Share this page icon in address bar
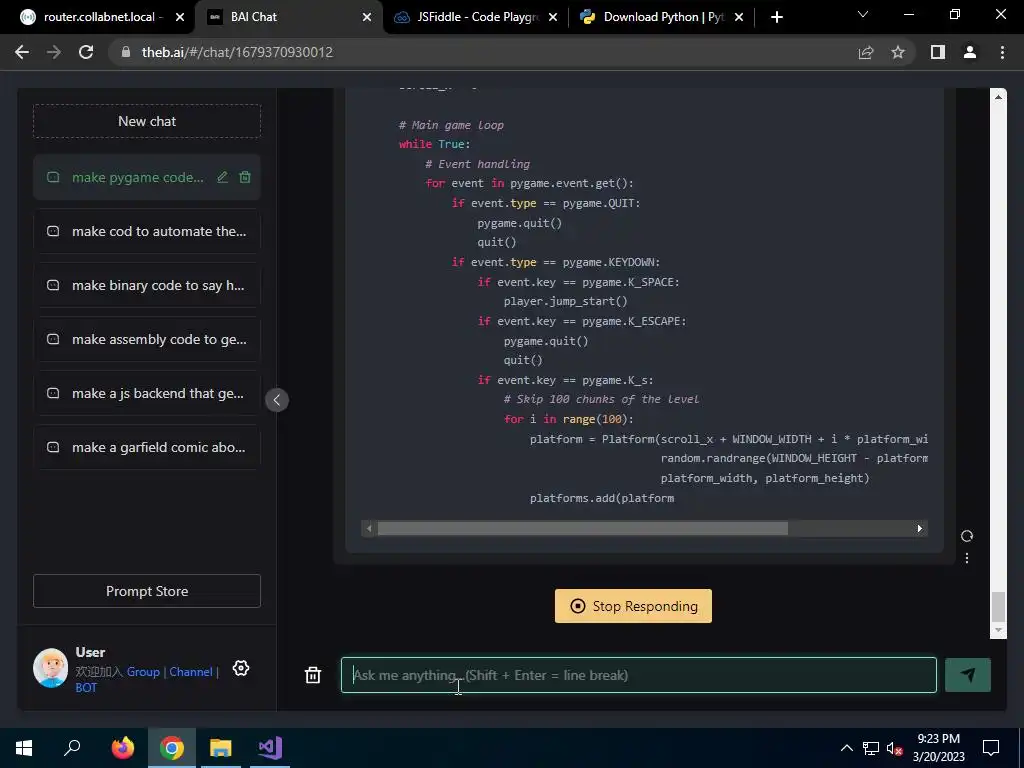Viewport: 1024px width, 768px height. [x=866, y=52]
